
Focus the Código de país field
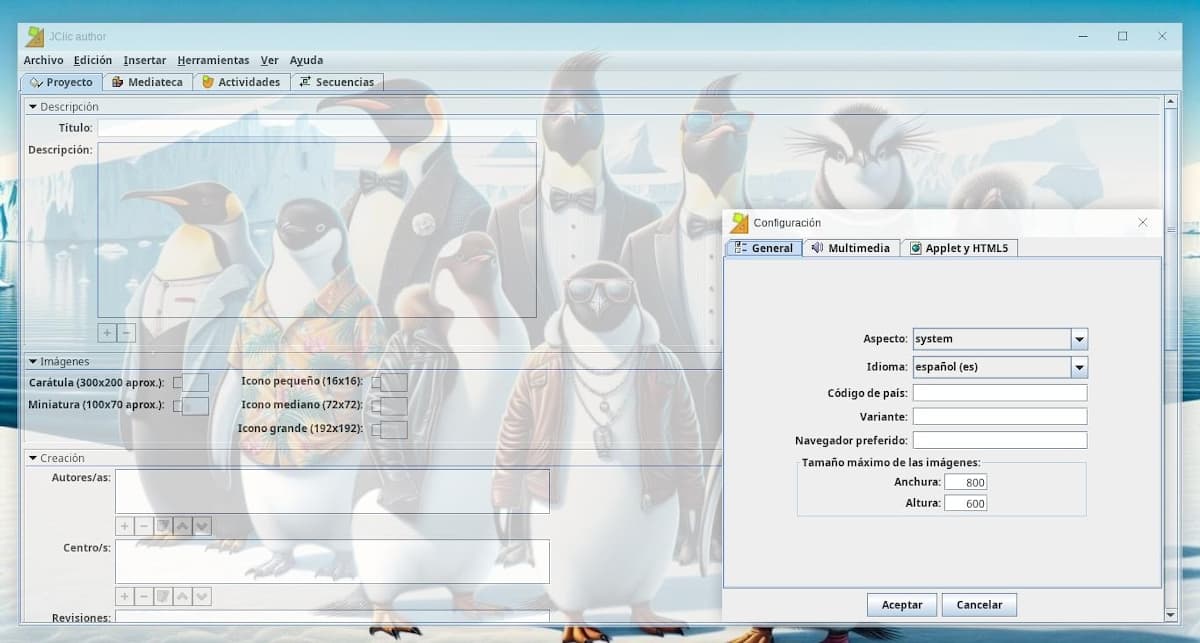pyautogui.click(x=1000, y=393)
